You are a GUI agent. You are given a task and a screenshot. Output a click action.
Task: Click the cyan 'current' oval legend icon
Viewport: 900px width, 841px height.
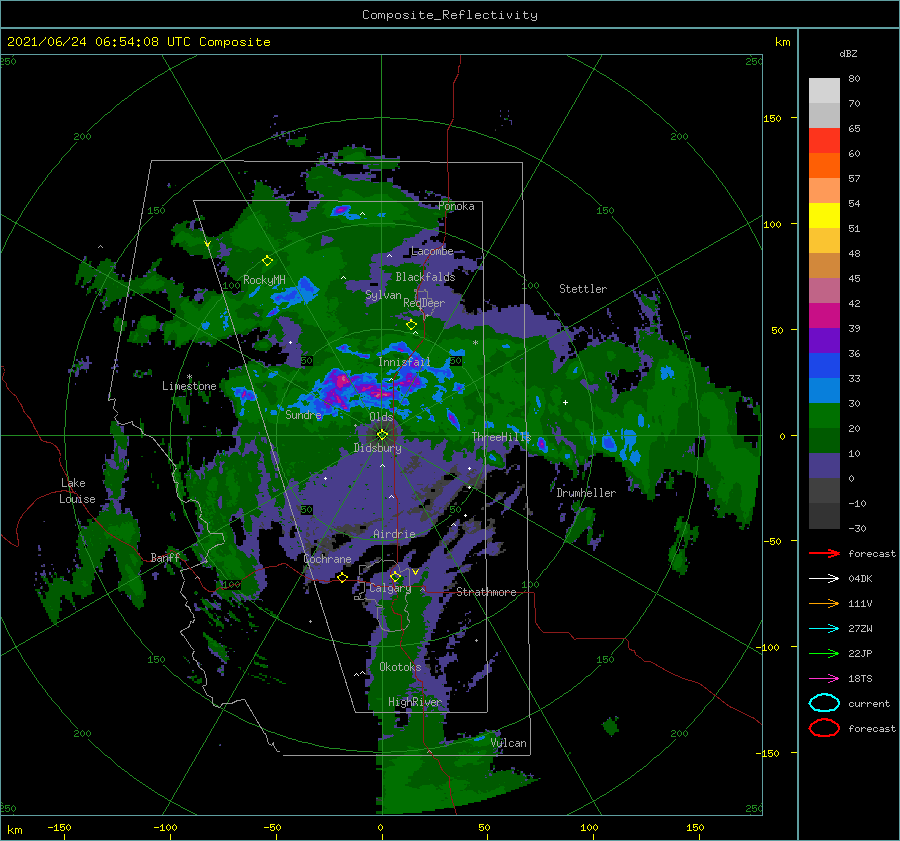[x=824, y=703]
